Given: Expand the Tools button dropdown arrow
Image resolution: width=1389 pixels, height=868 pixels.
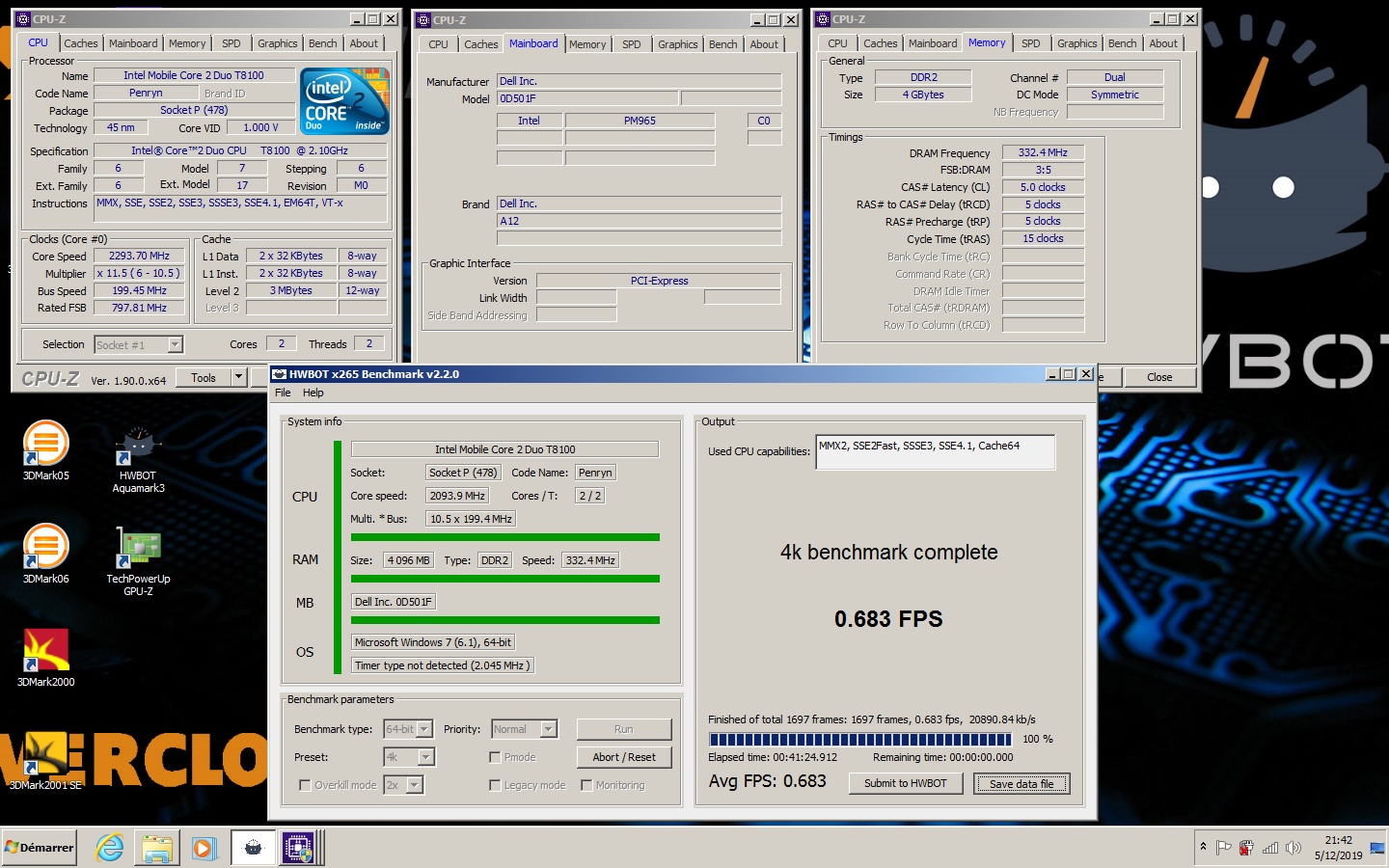Looking at the screenshot, I should [239, 378].
